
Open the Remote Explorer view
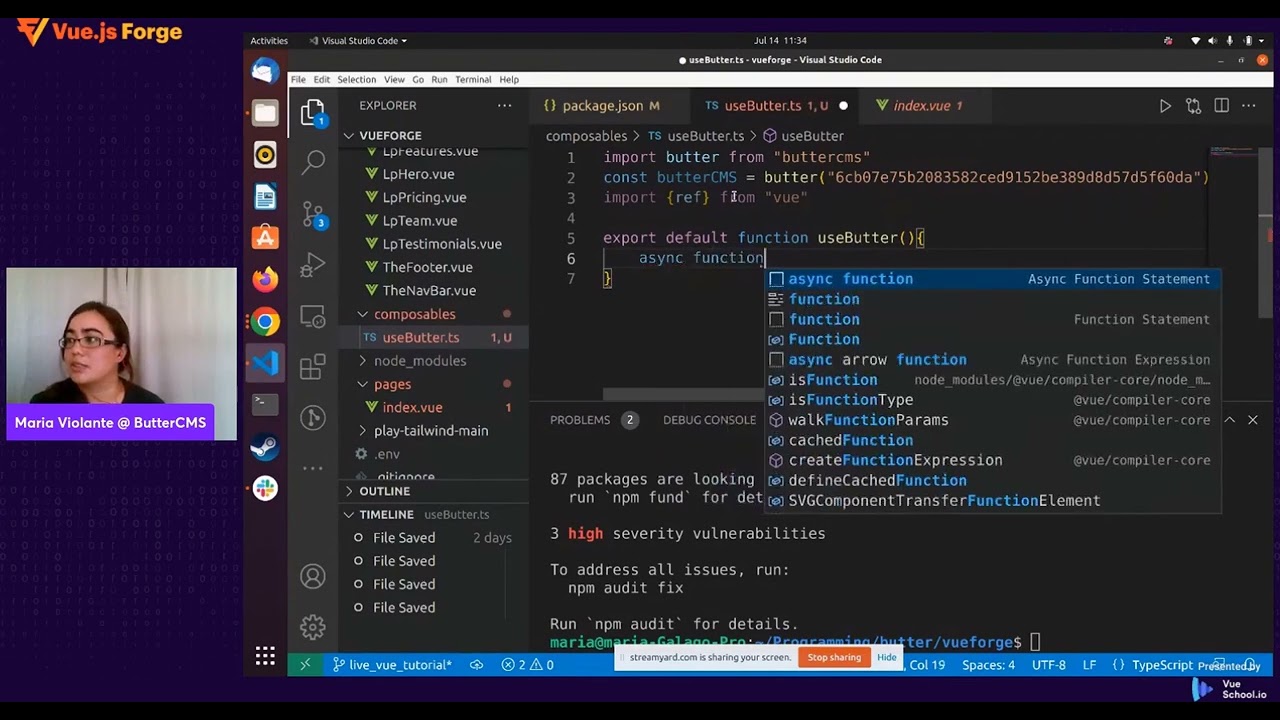(x=313, y=317)
